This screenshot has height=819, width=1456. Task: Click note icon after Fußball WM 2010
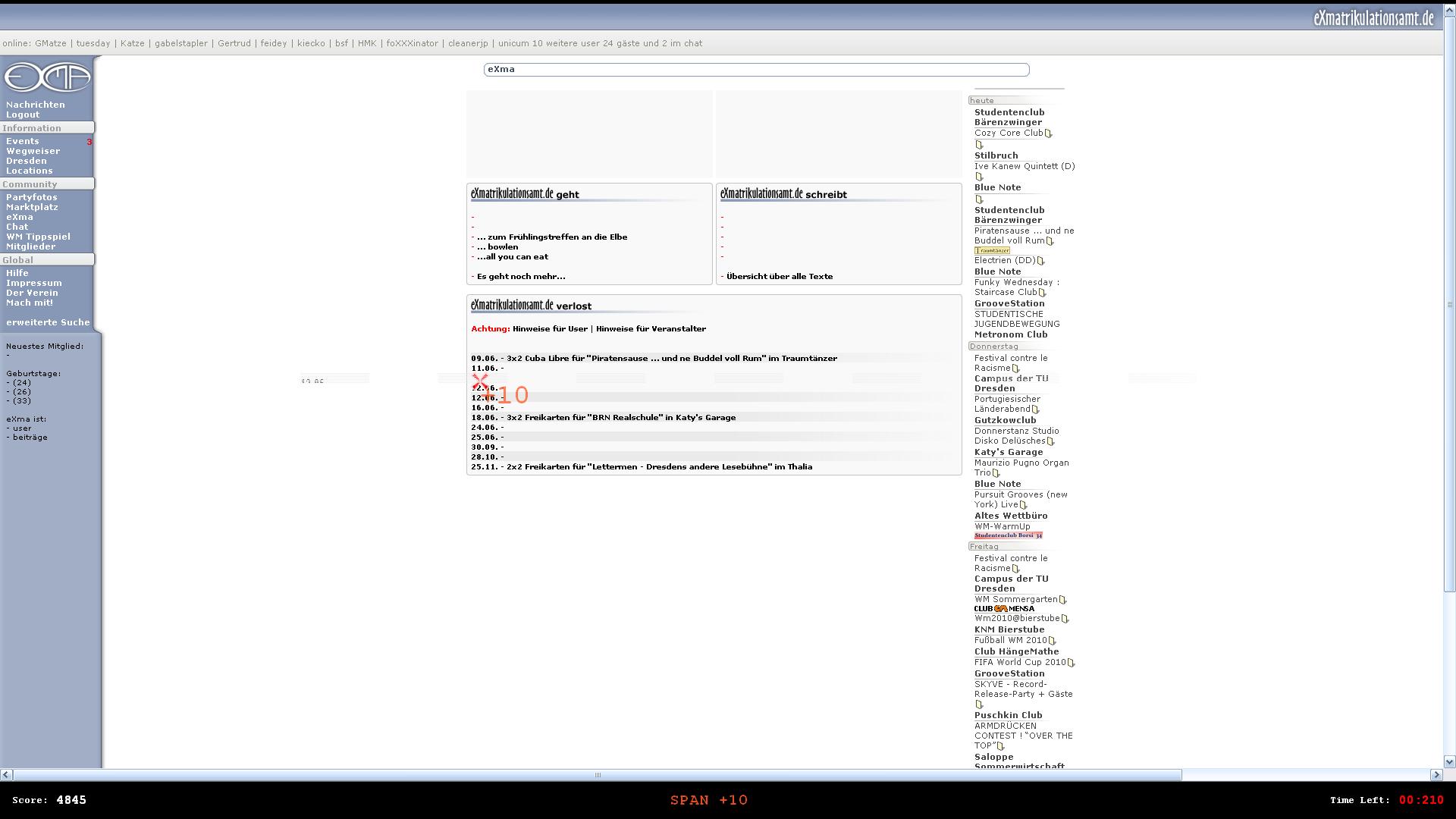1053,641
